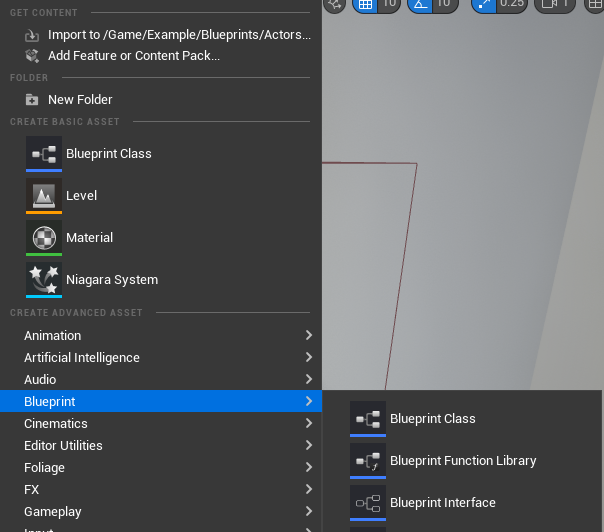Image resolution: width=604 pixels, height=532 pixels.
Task: Select the FX menu entry
Action: 161,489
